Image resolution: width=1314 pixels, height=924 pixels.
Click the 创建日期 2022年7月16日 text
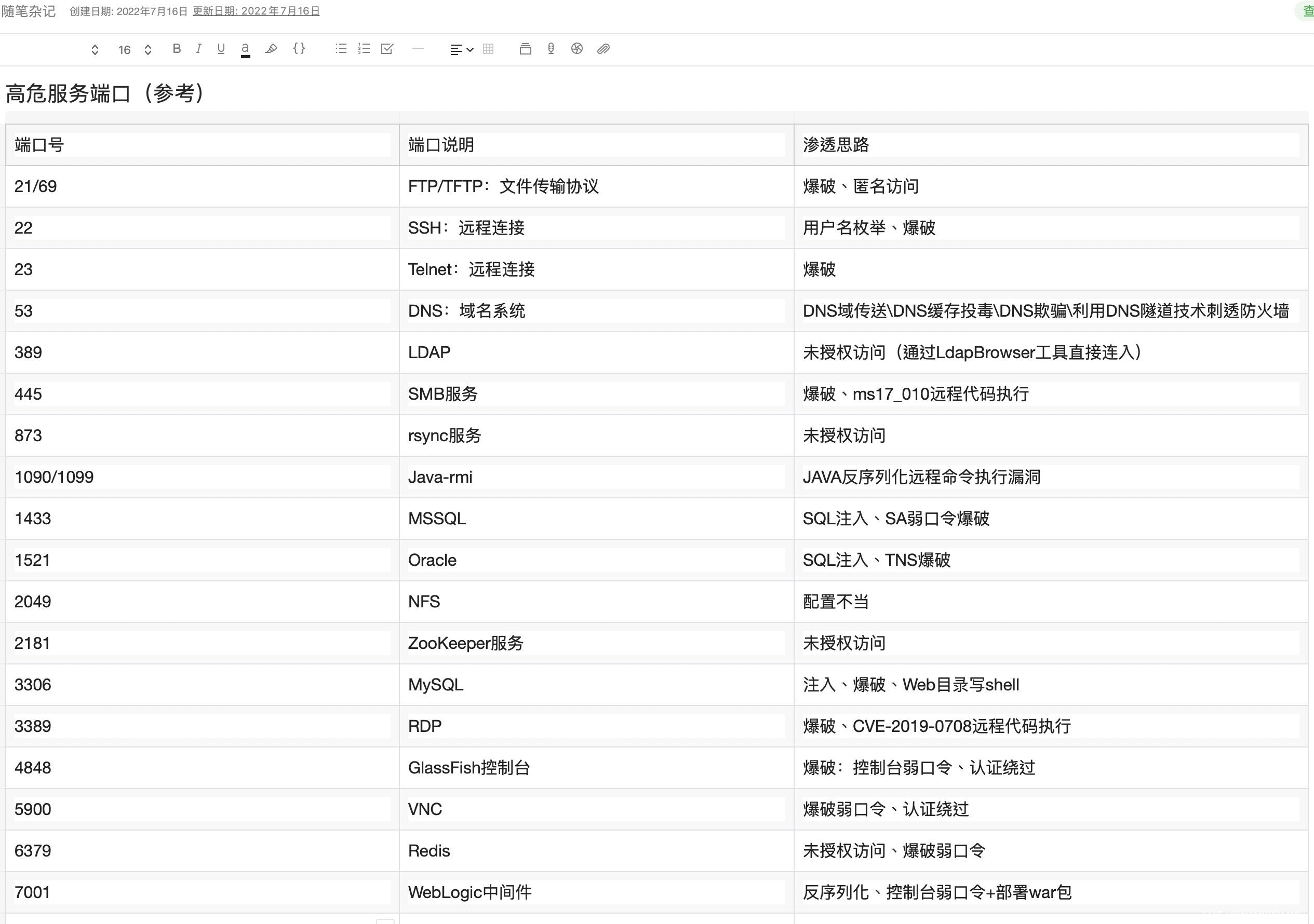[129, 11]
